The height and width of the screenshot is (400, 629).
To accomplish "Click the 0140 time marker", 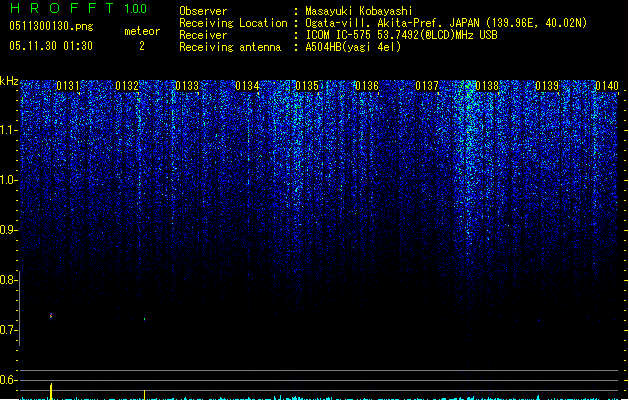I will [x=607, y=86].
